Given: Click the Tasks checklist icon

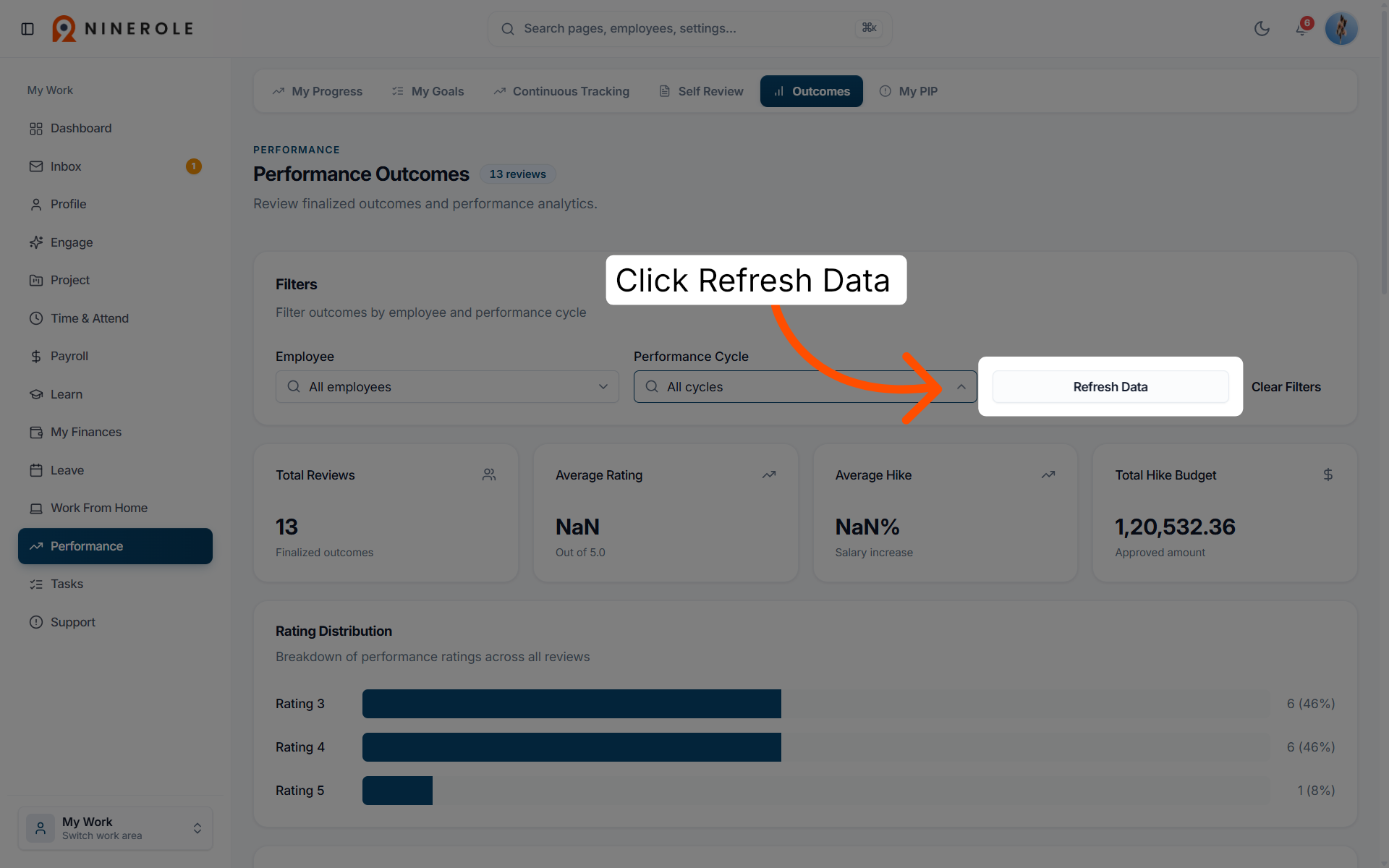Looking at the screenshot, I should click(36, 584).
